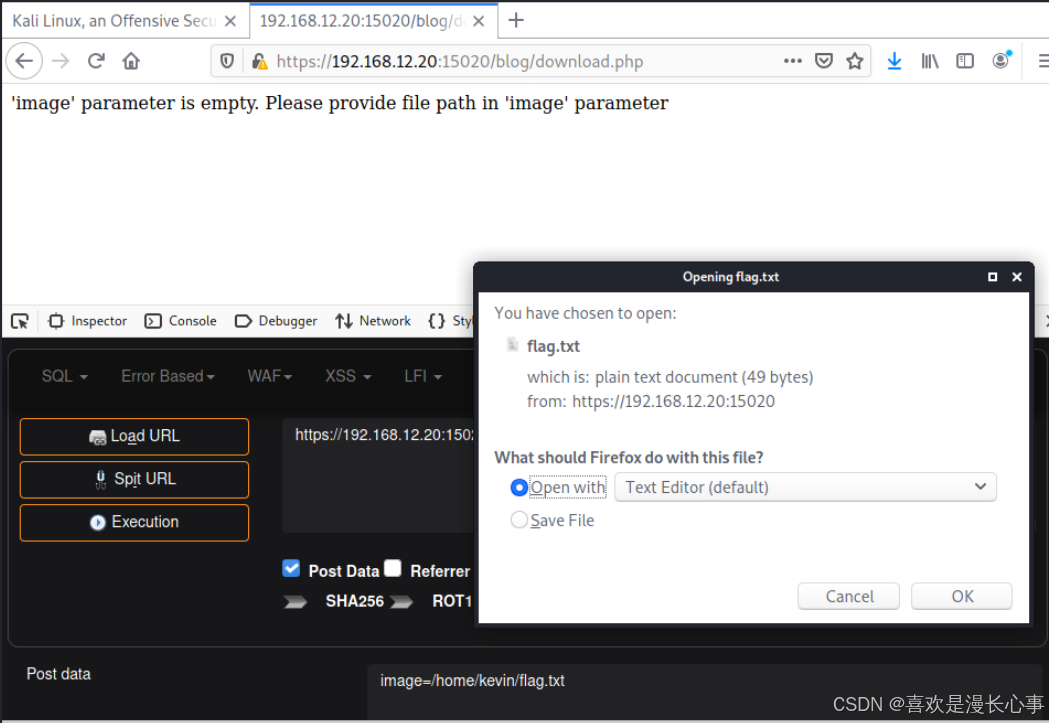Click the text file icon beside flag.txt
The width and height of the screenshot is (1049, 723).
tap(512, 344)
